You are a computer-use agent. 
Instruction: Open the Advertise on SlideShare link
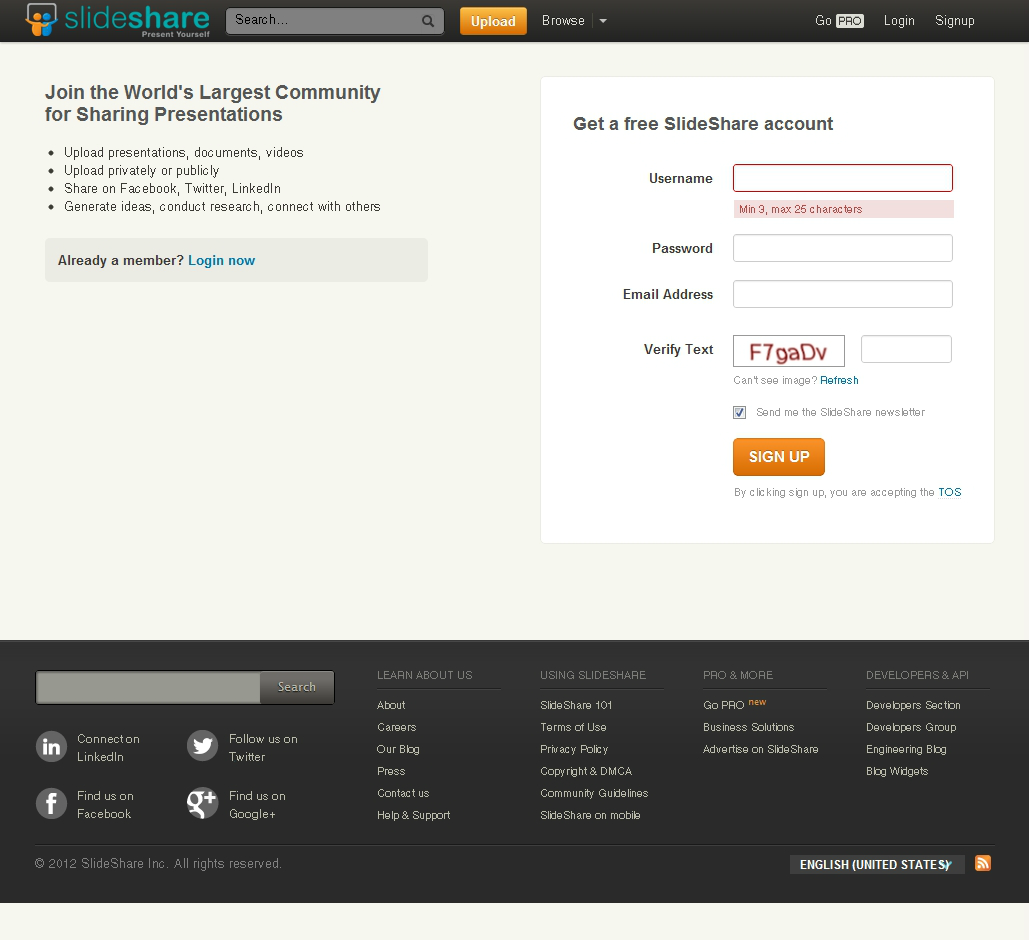[761, 749]
